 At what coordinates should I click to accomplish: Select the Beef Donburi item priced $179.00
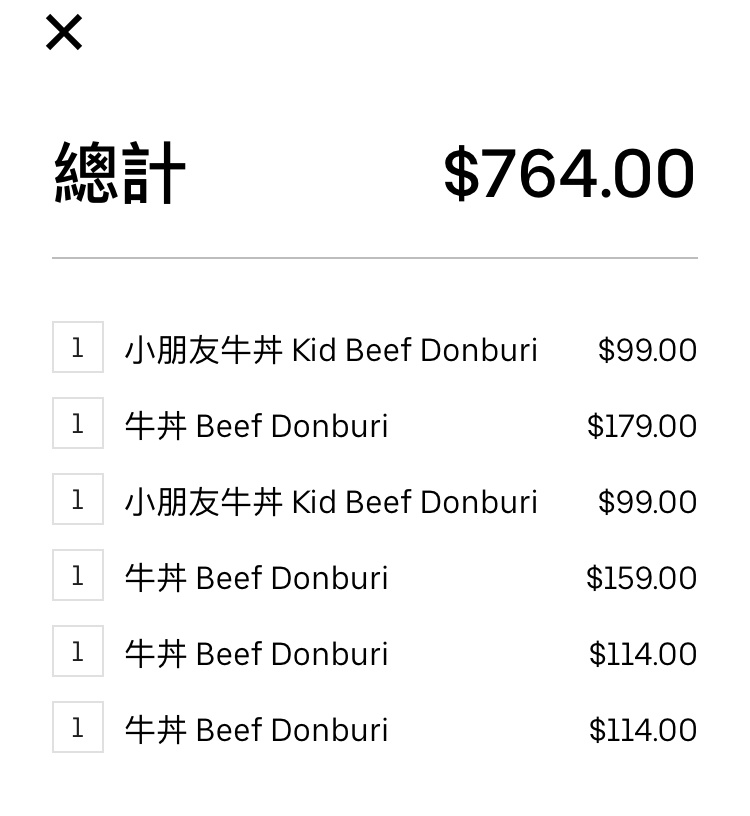coord(256,426)
